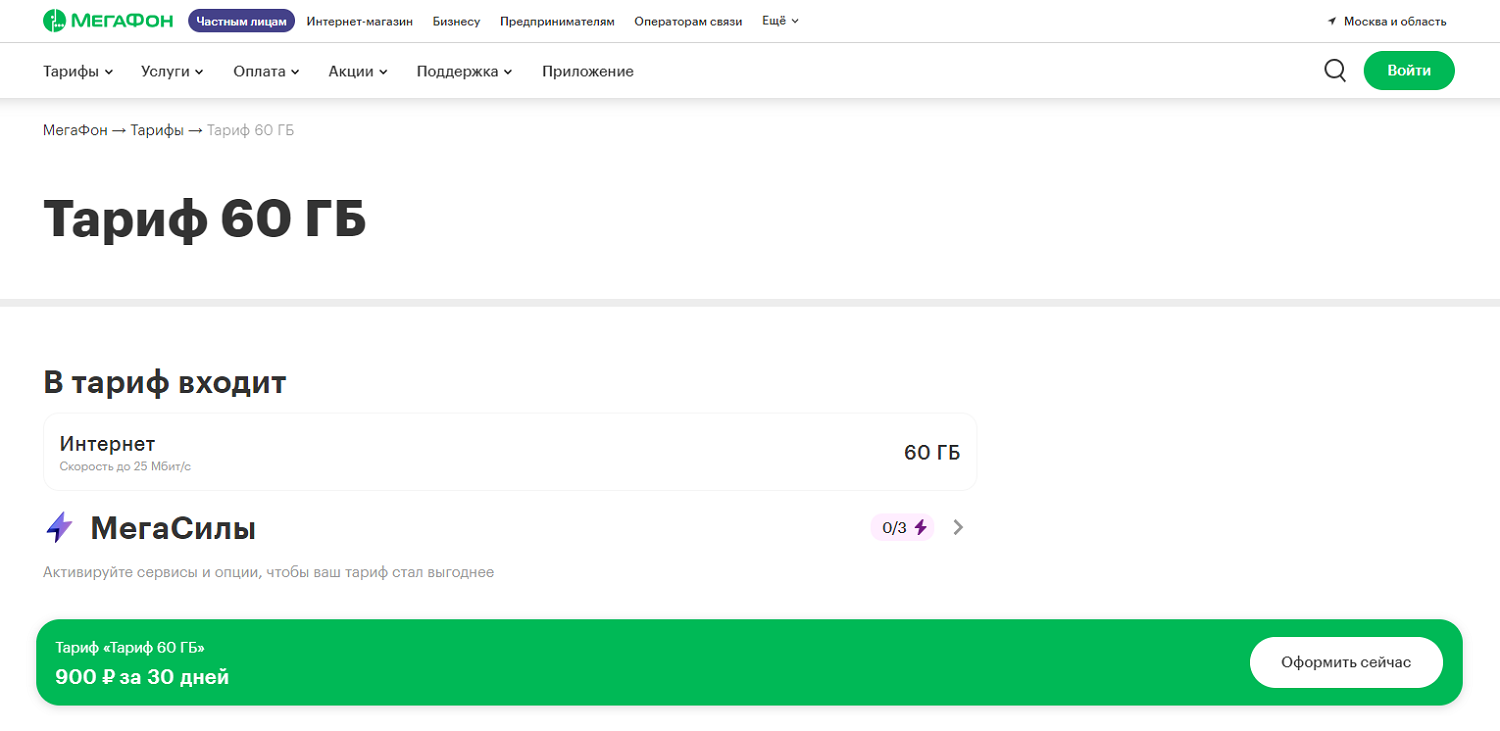Click the location arrow icon near Москва
The height and width of the screenshot is (731, 1500).
tap(1332, 21)
